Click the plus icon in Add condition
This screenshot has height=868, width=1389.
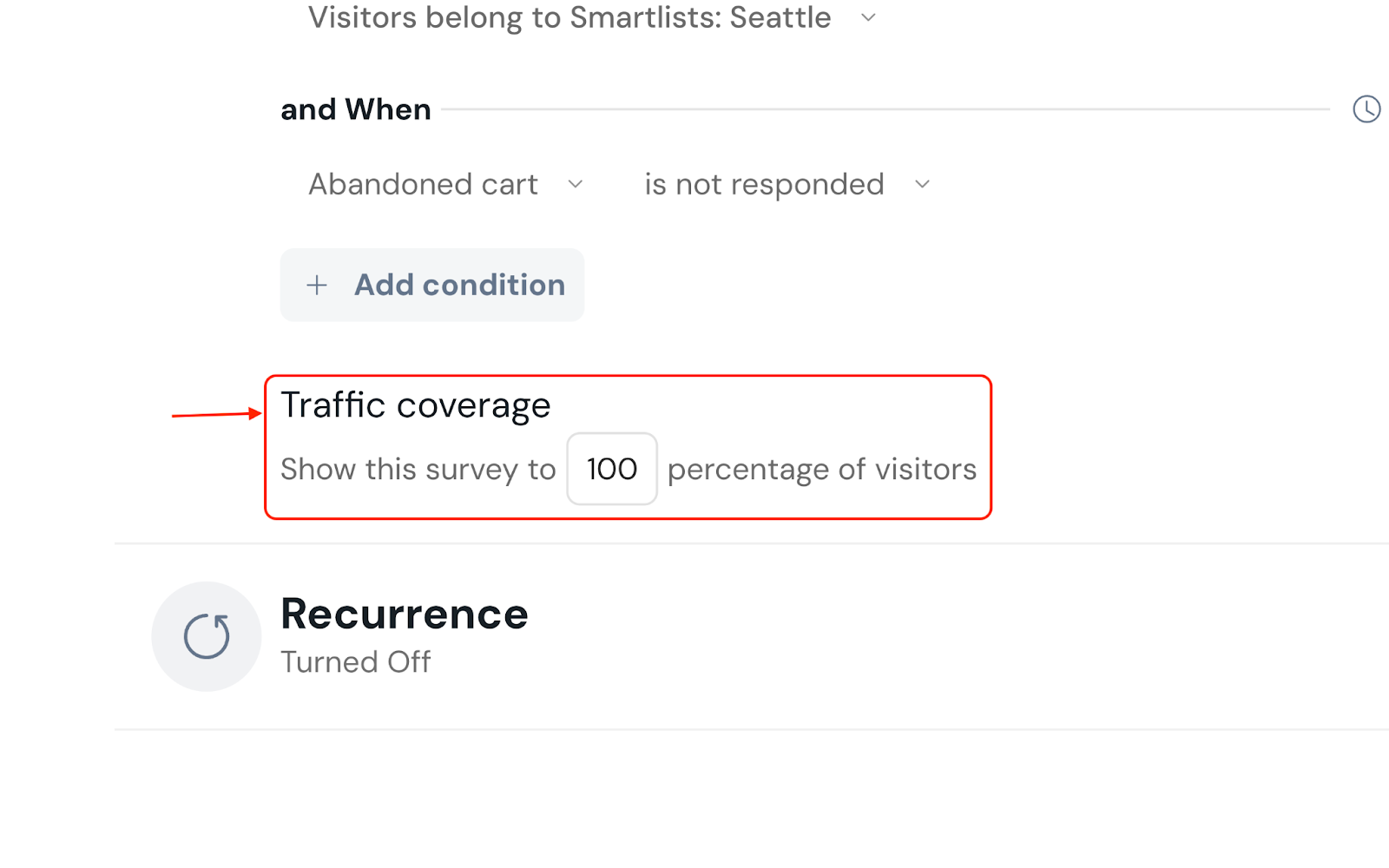[317, 285]
